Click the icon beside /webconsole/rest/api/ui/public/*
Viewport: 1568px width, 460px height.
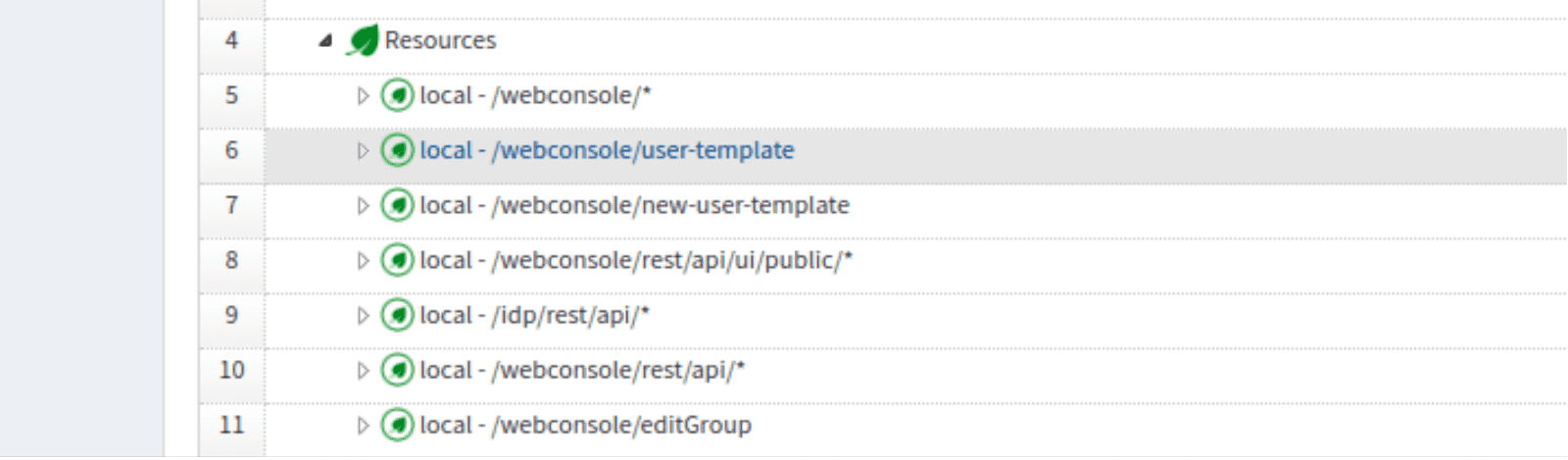point(397,261)
